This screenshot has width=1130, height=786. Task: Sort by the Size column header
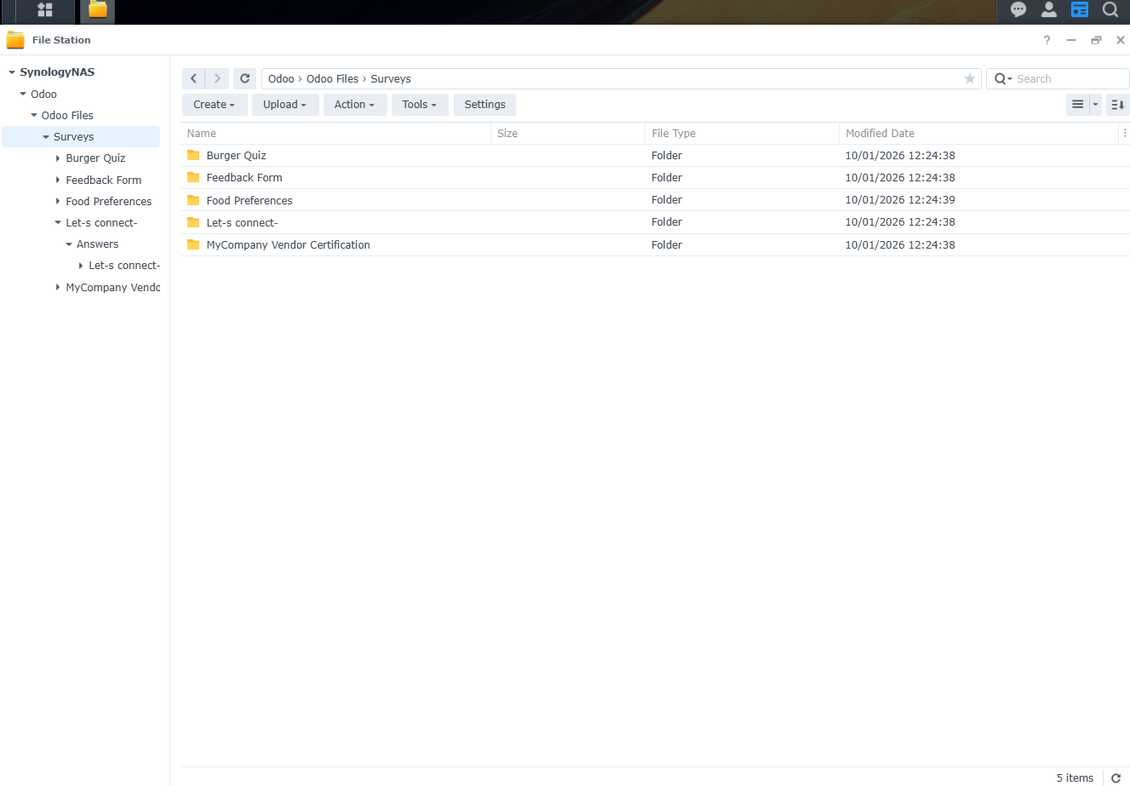[x=568, y=133]
